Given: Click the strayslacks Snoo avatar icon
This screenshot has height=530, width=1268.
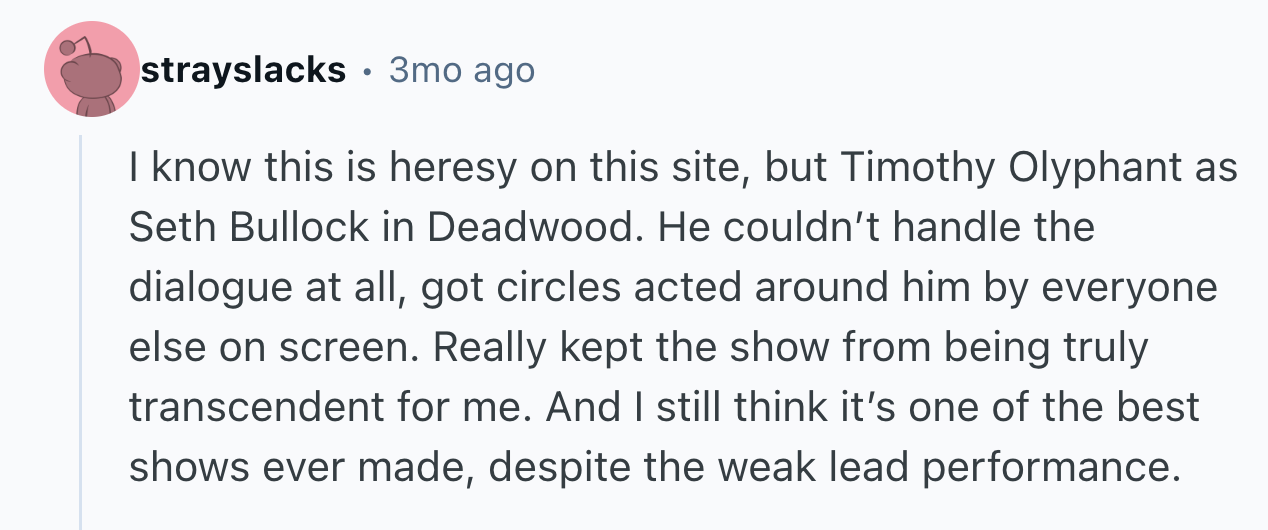Looking at the screenshot, I should tap(91, 70).
